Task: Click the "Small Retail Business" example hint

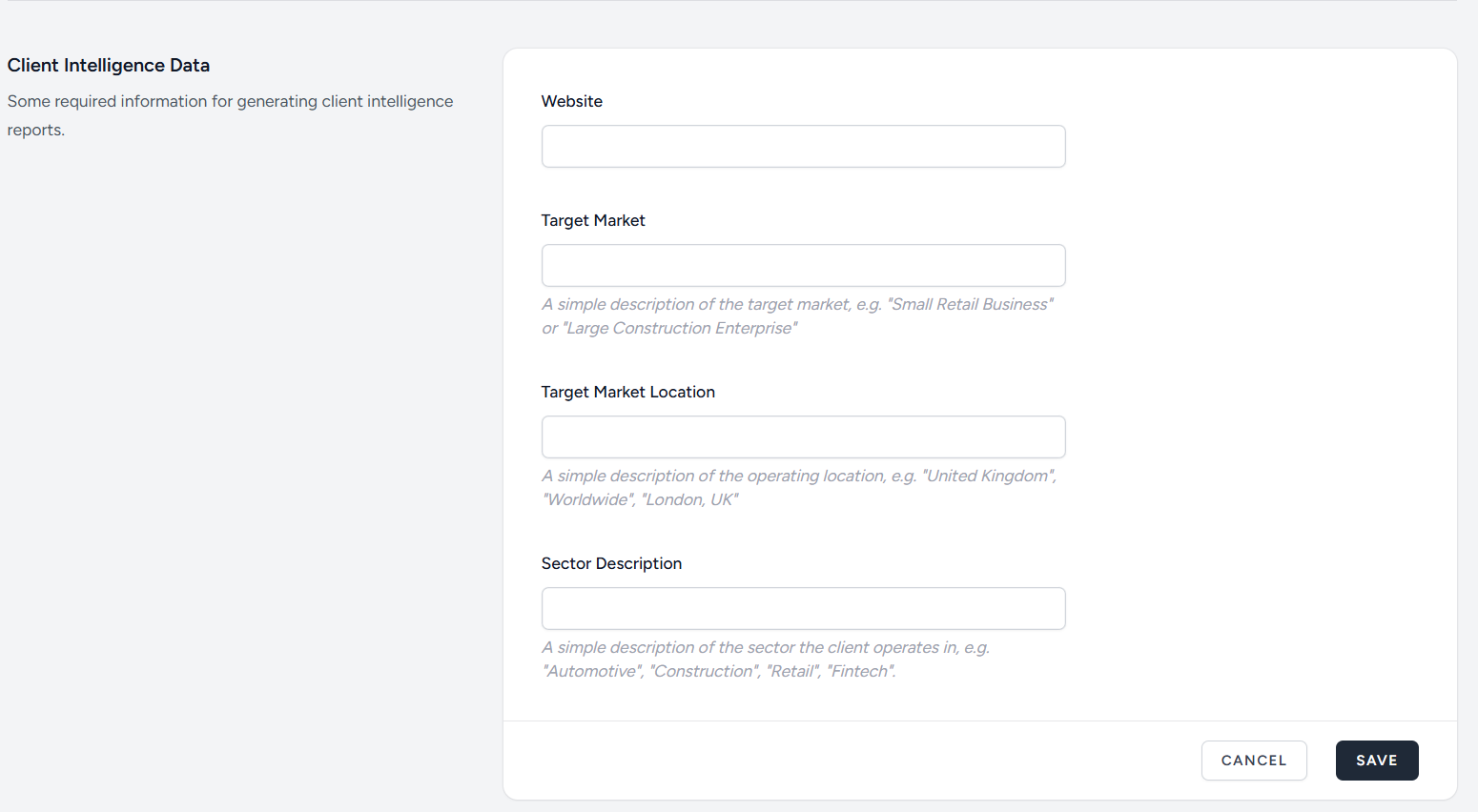Action: pyautogui.click(x=970, y=304)
